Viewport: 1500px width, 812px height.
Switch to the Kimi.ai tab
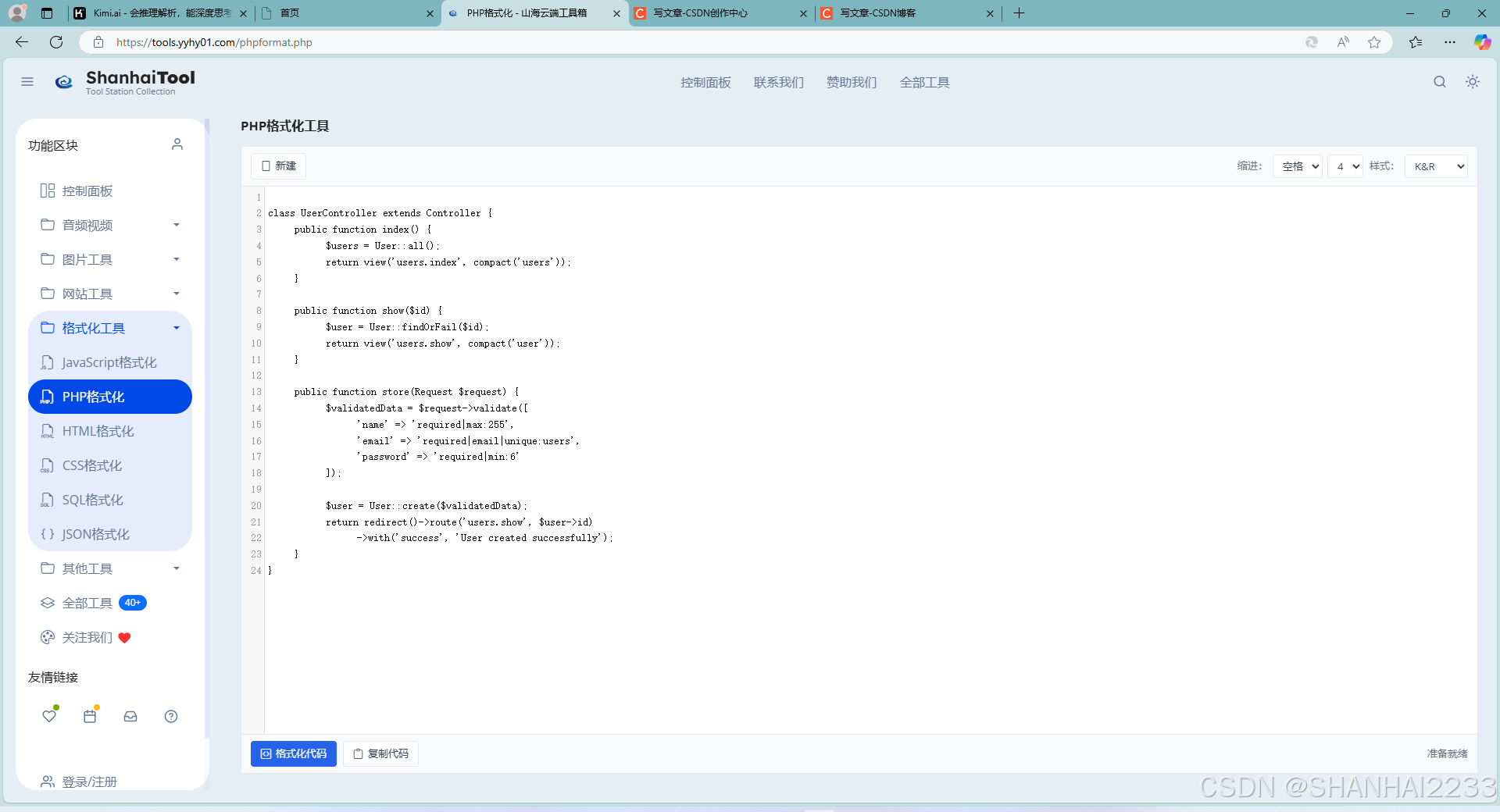(160, 13)
